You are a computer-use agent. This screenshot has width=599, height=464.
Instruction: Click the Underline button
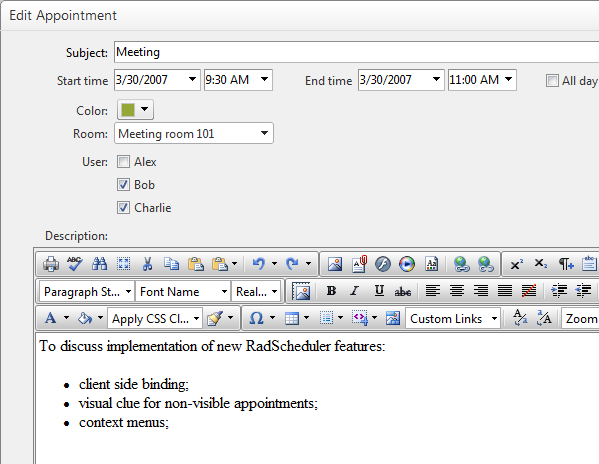379,291
